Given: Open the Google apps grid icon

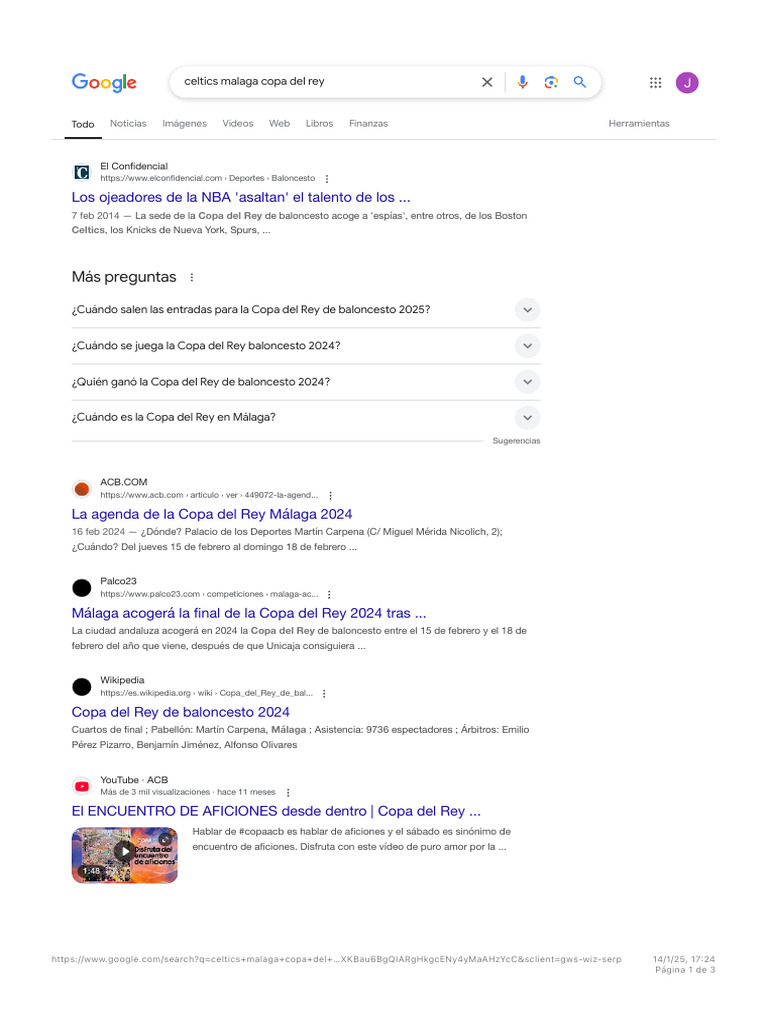Looking at the screenshot, I should [x=656, y=82].
